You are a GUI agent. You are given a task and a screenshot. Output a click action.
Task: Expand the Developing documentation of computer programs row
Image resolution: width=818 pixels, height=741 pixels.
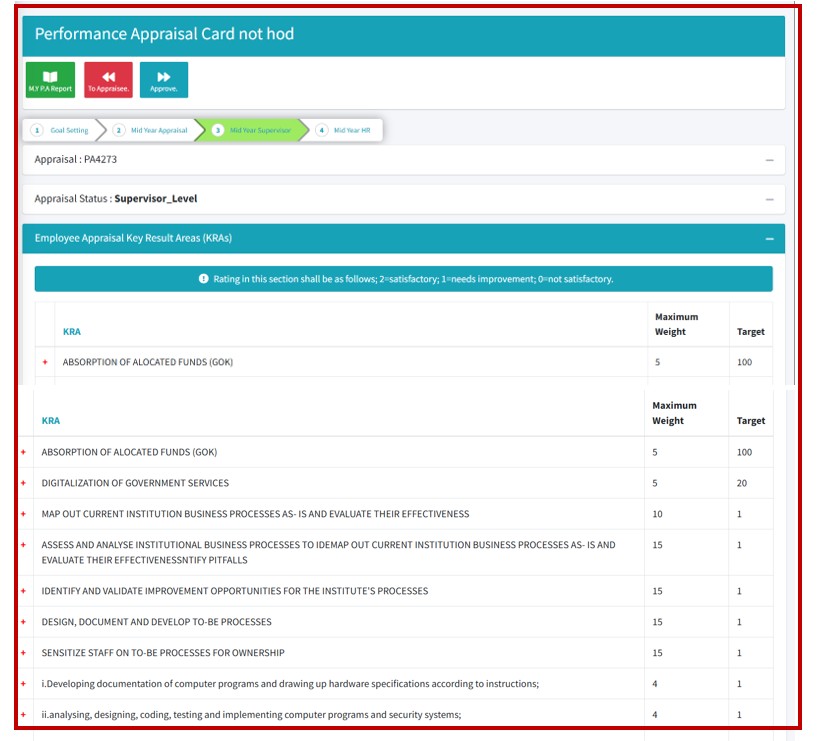(24, 684)
